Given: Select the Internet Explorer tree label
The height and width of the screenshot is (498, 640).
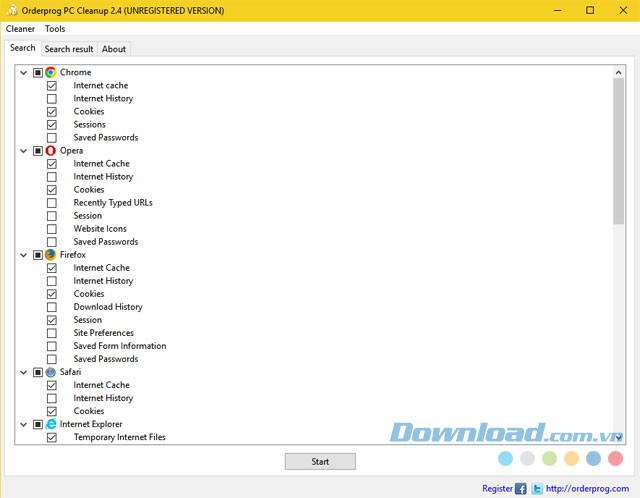Looking at the screenshot, I should (x=91, y=424).
